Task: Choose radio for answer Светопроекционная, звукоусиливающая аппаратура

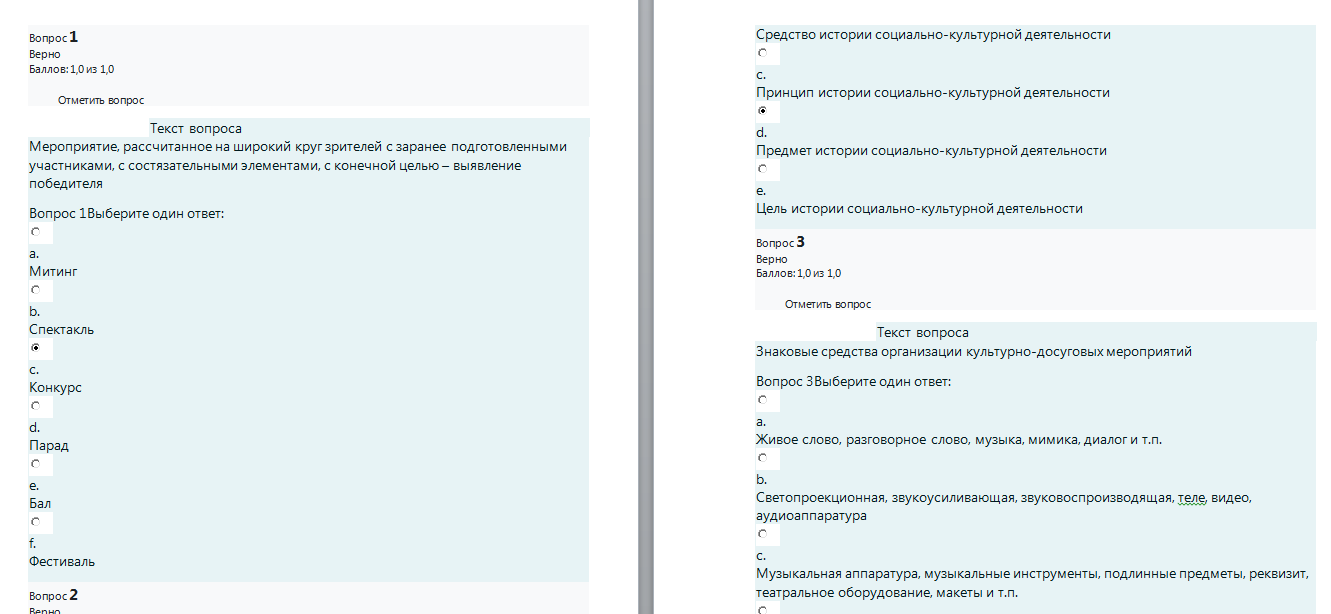Action: [x=762, y=458]
